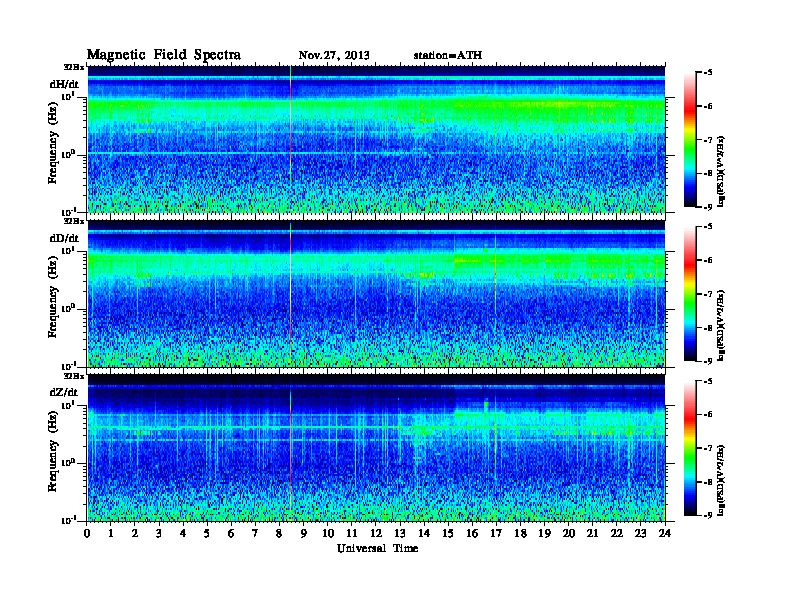Click the -6 tick on dD/dt color scale
This screenshot has height=612, width=792.
[708, 261]
